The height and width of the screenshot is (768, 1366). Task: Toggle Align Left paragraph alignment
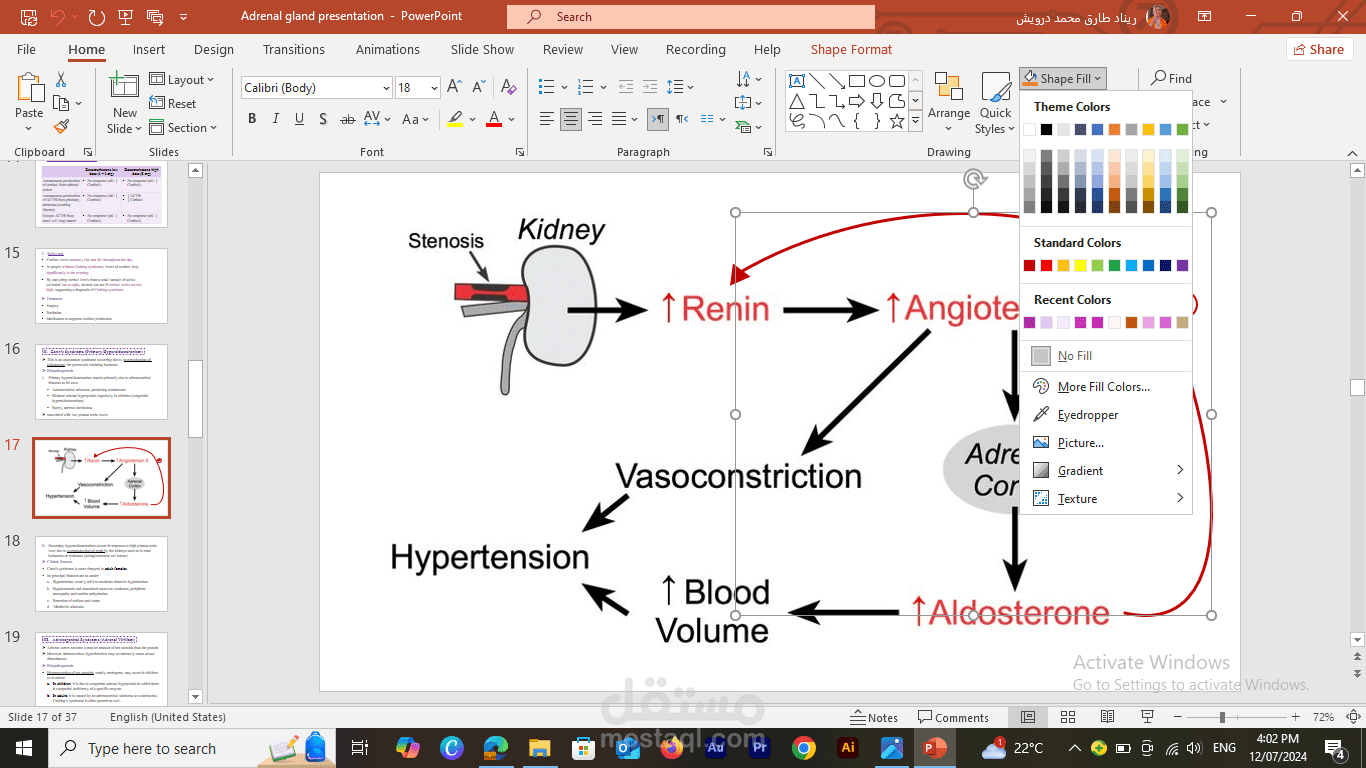546,119
